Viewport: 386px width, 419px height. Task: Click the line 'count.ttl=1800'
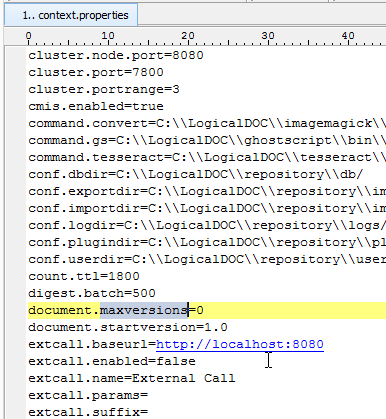point(84,276)
